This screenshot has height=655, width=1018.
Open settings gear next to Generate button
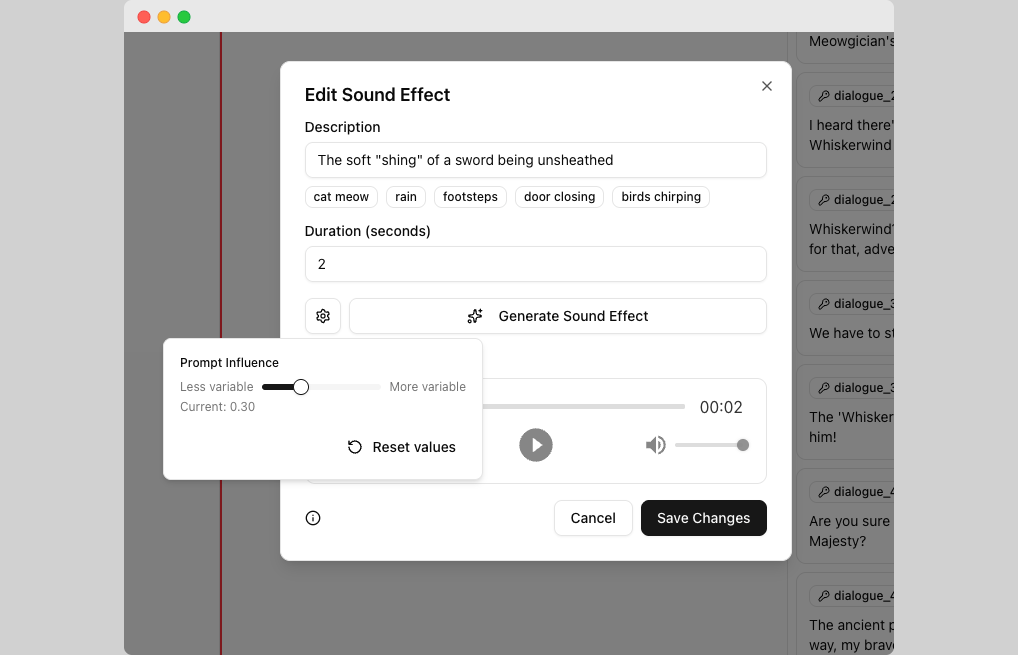pyautogui.click(x=323, y=316)
